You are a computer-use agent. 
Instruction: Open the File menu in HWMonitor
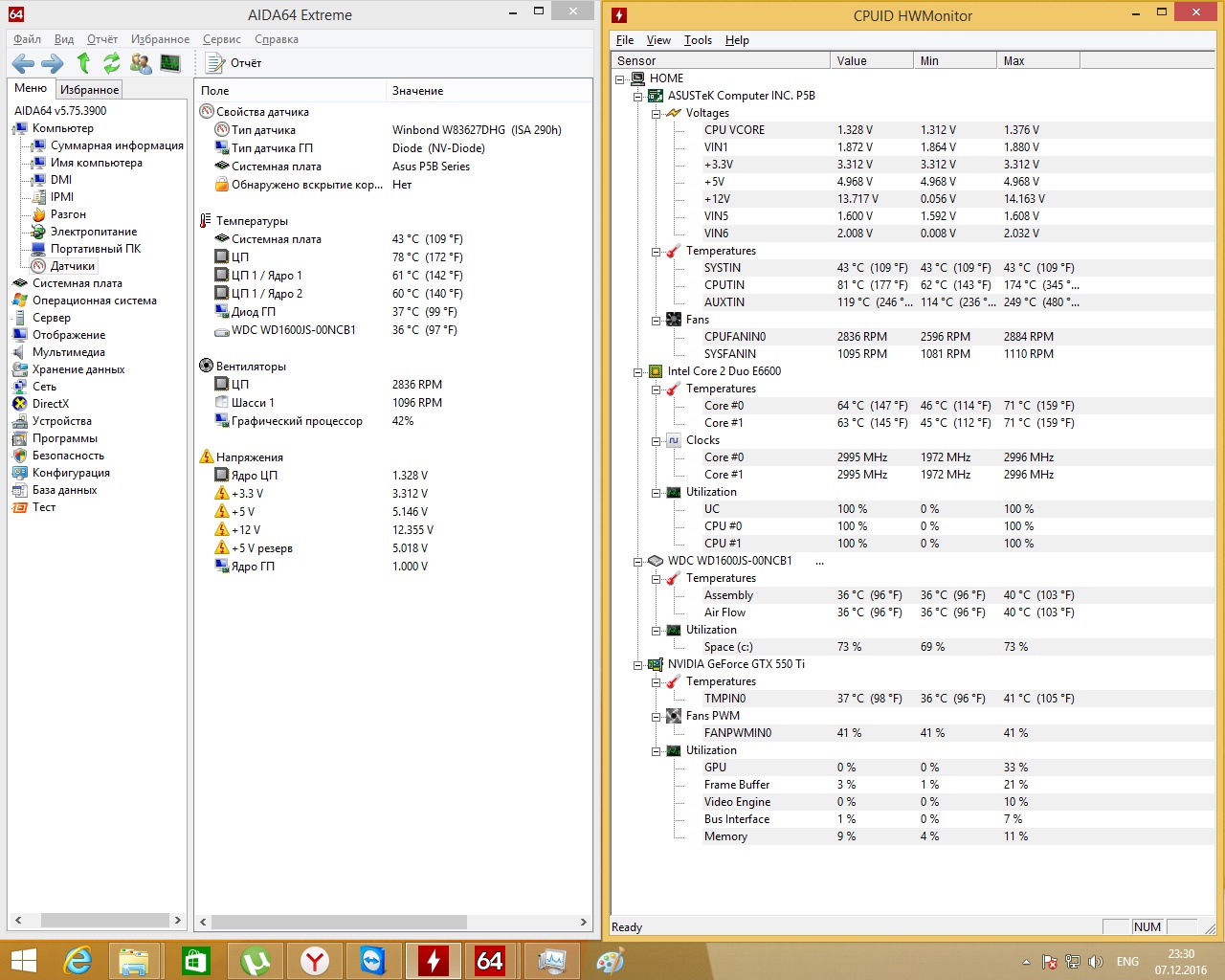[x=625, y=40]
